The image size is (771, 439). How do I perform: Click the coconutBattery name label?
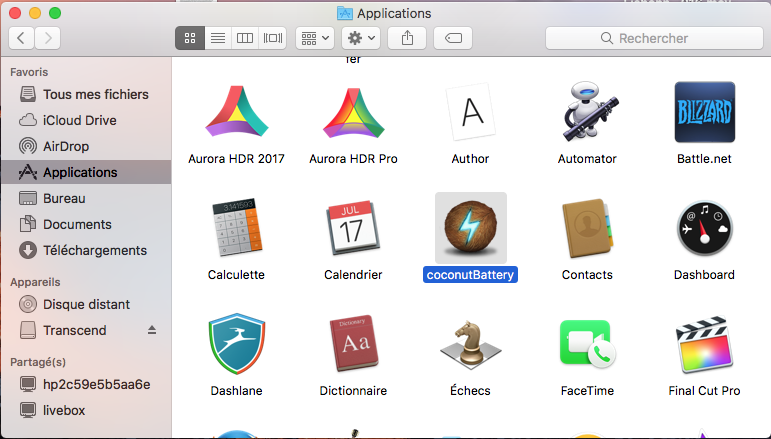pos(470,274)
